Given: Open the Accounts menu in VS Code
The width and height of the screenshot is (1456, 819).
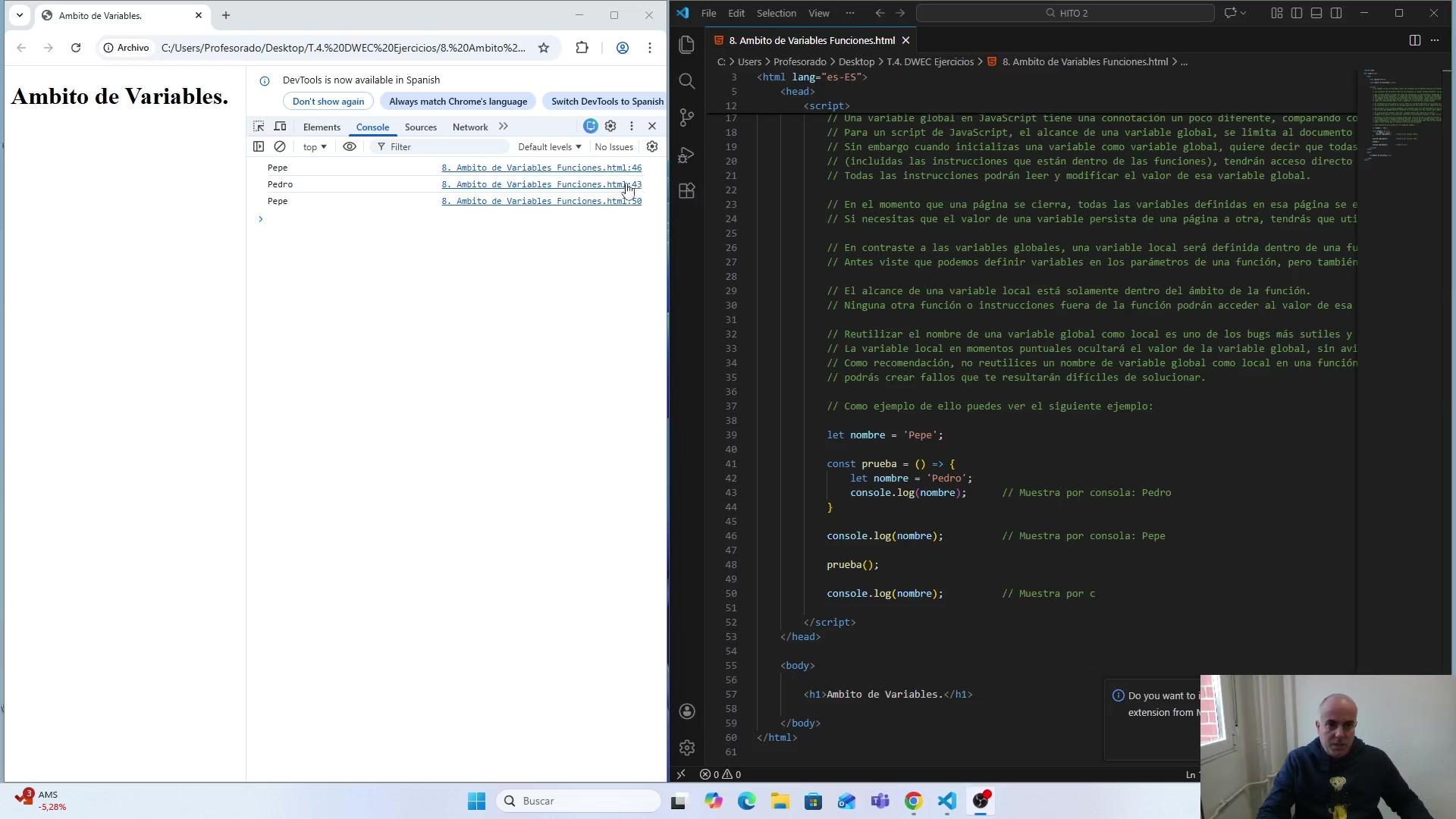Looking at the screenshot, I should [687, 711].
